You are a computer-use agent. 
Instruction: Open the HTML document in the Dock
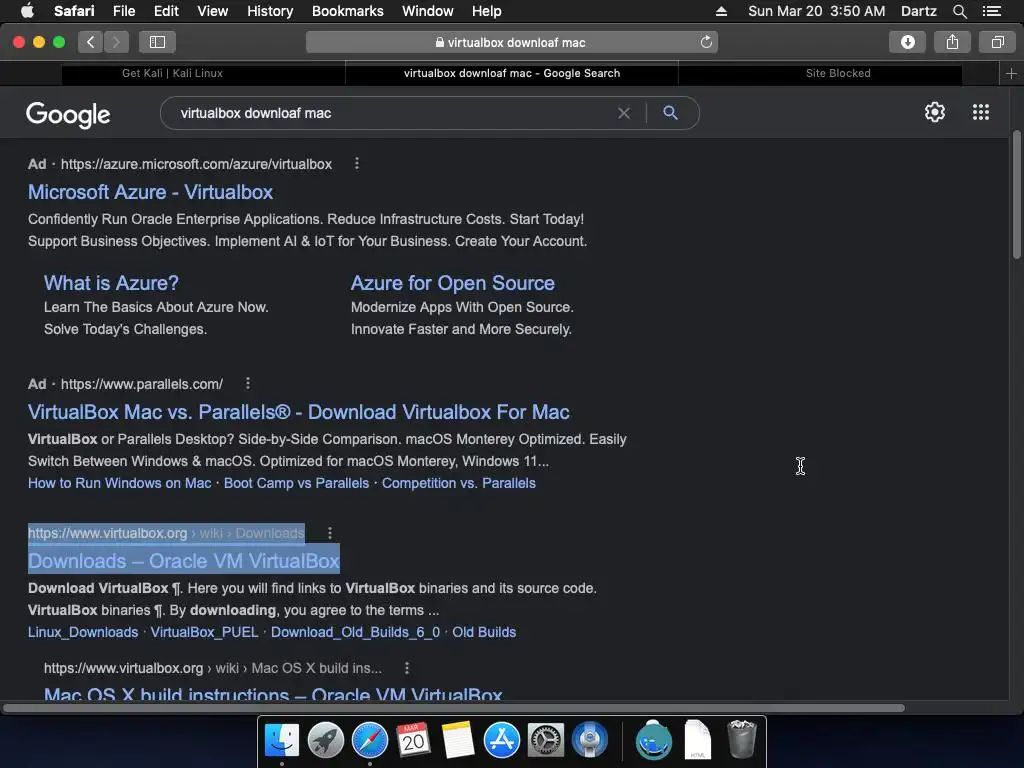click(x=697, y=739)
